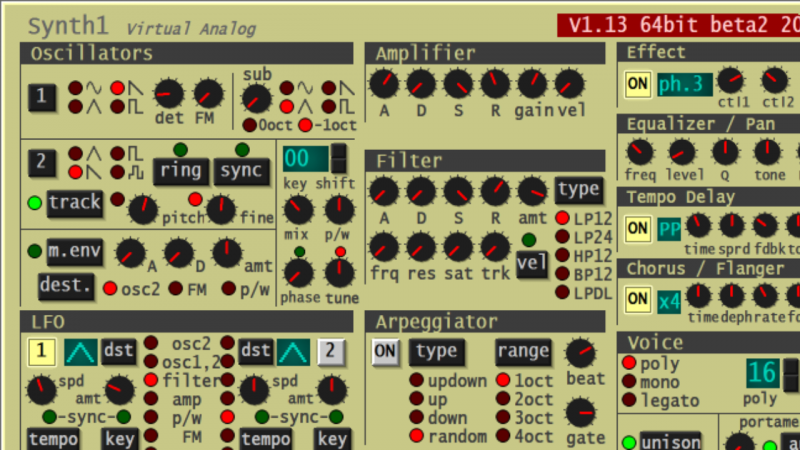Select LPDL filter type
The height and width of the screenshot is (450, 800).
click(x=562, y=292)
